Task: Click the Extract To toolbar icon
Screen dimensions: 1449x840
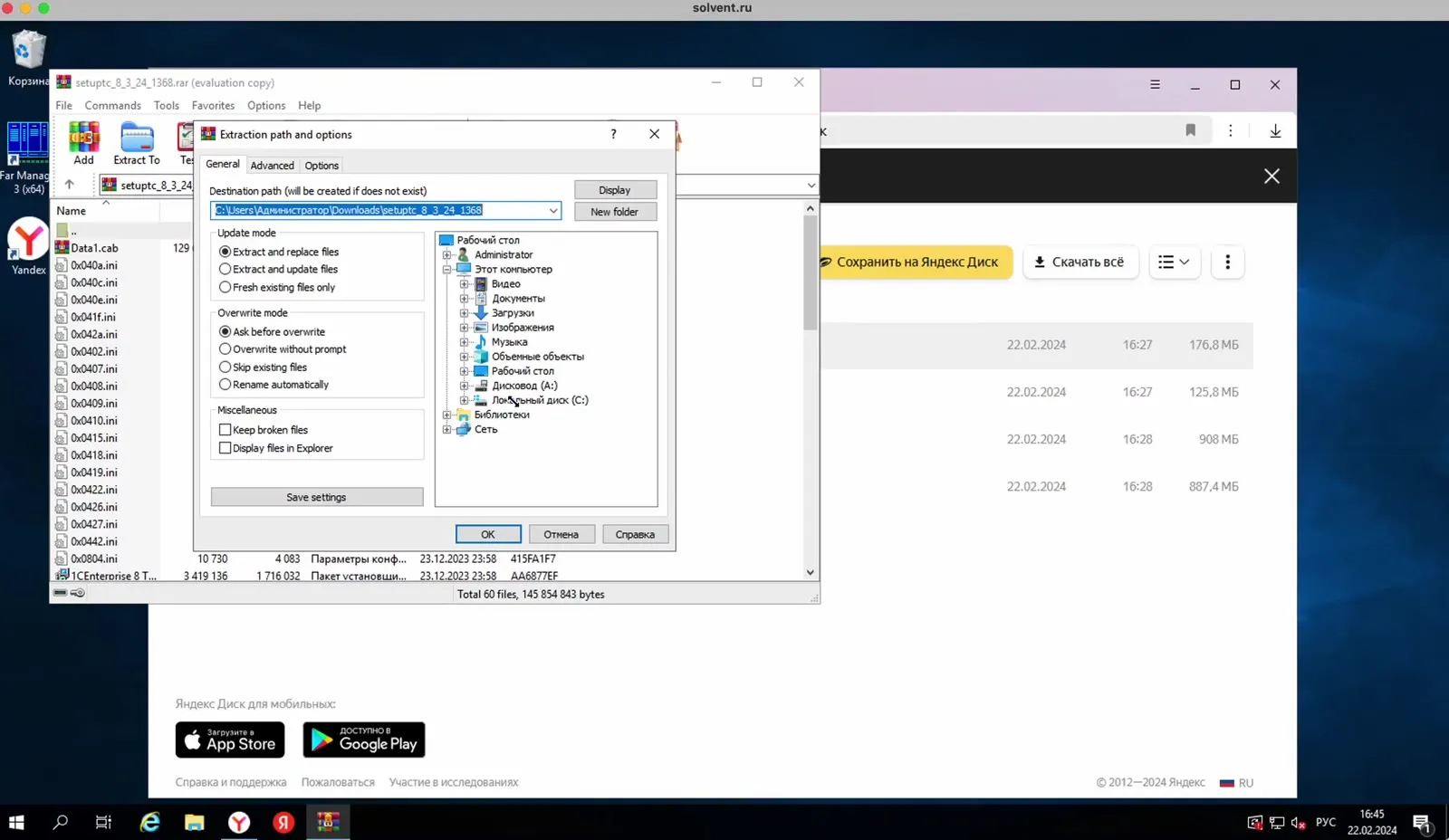Action: coord(137,143)
